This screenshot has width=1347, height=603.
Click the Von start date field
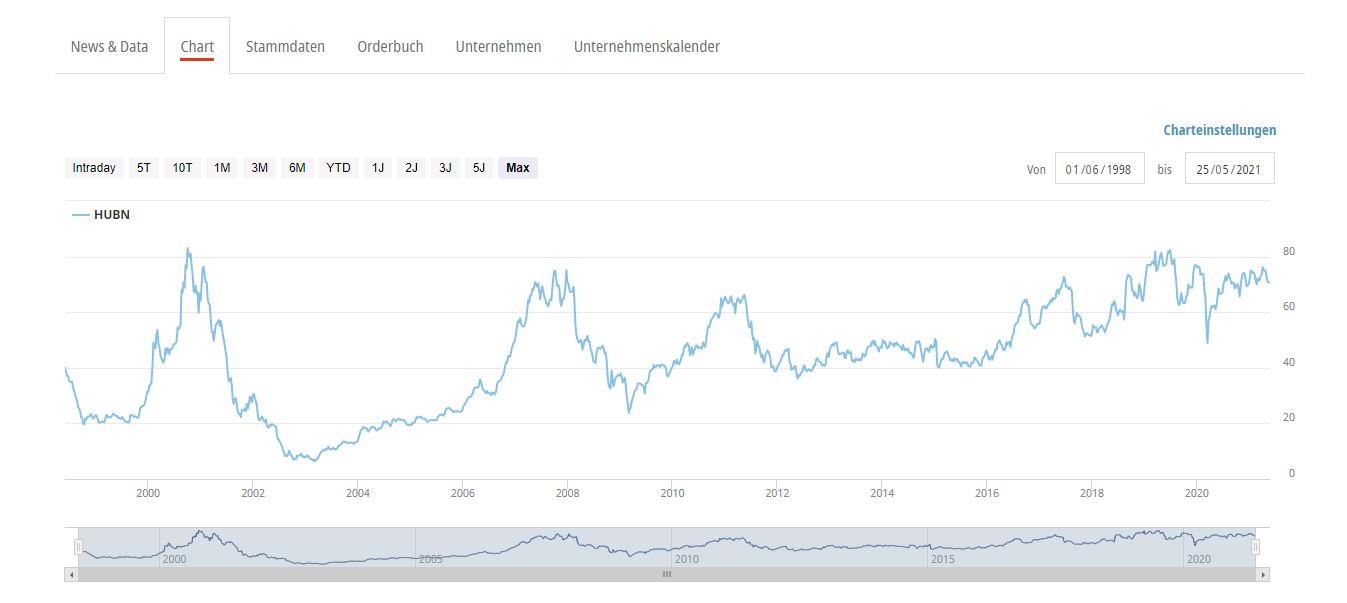(1099, 169)
